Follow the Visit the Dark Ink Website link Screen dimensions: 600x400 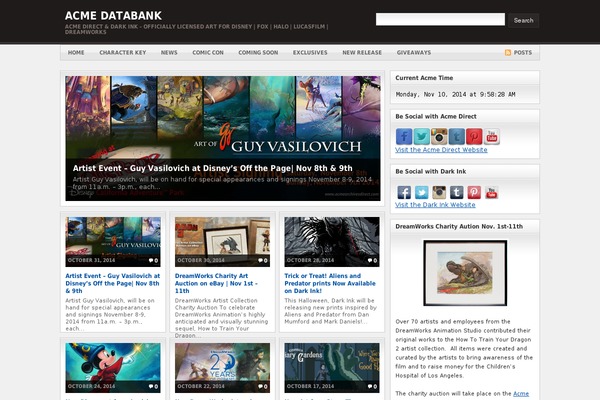(435, 204)
